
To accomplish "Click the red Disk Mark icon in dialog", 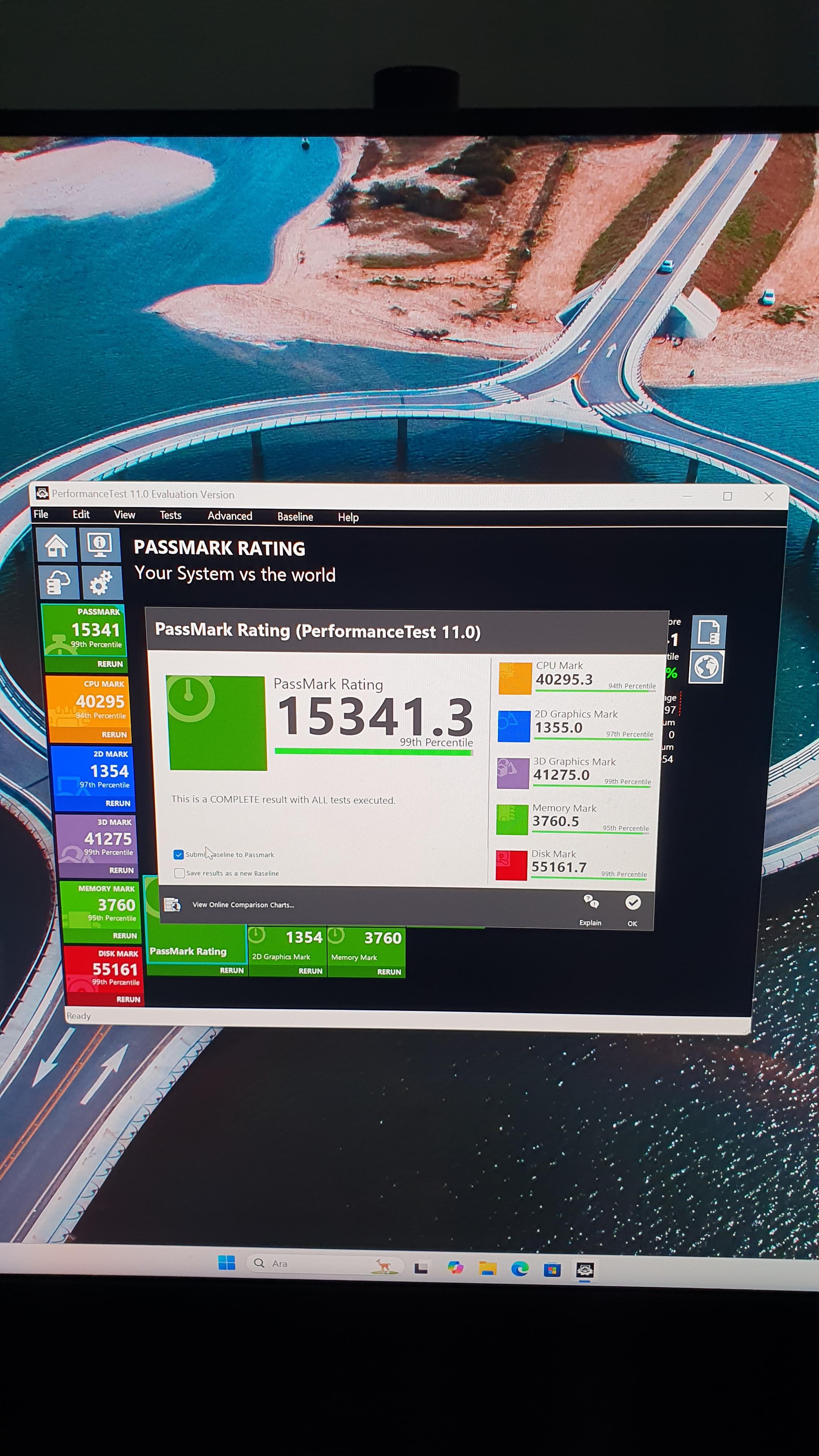I will [511, 865].
